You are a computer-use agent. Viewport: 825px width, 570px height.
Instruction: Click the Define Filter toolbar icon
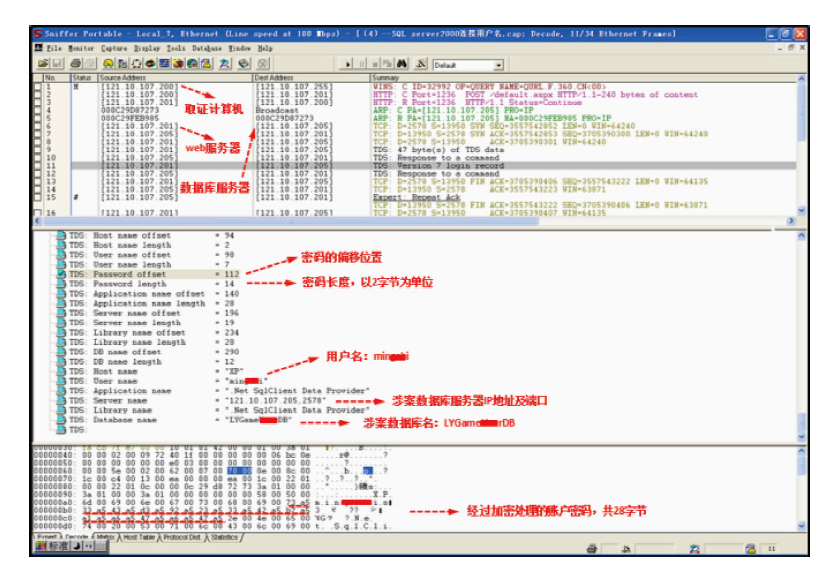pyautogui.click(x=421, y=64)
